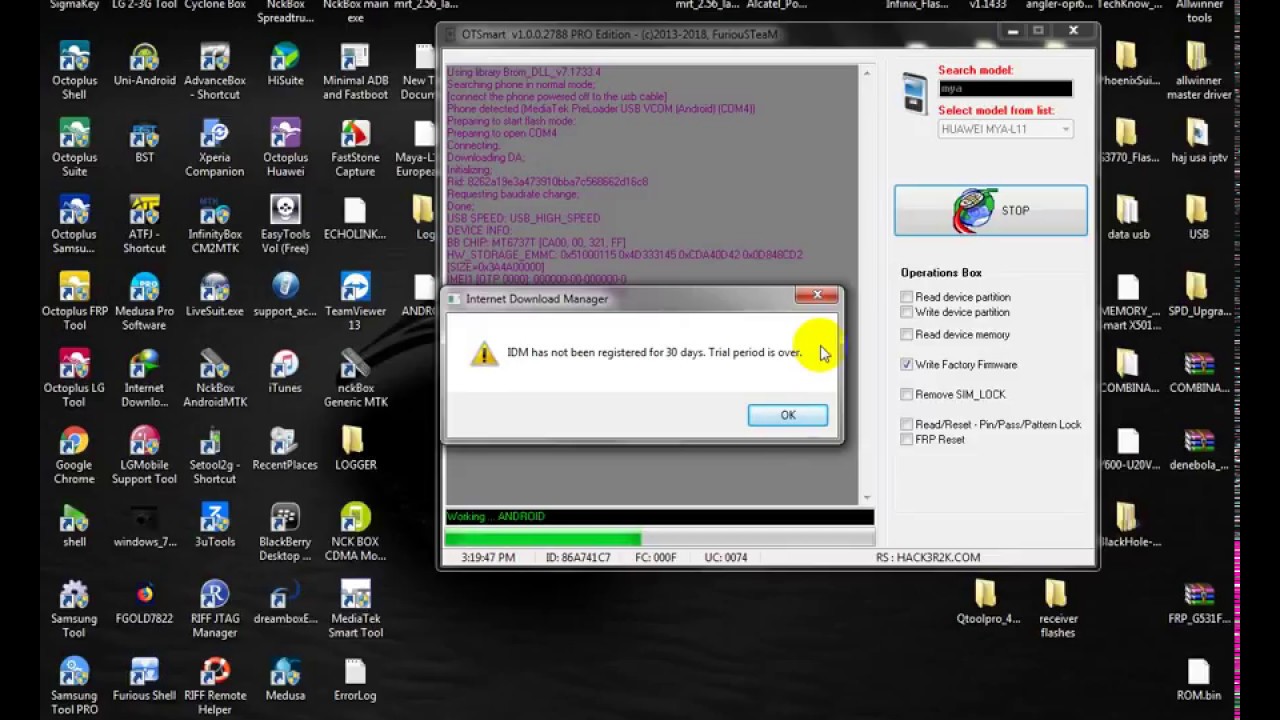
Task: Click the 'RS : HACK3R2K.COM' status text
Action: [928, 558]
